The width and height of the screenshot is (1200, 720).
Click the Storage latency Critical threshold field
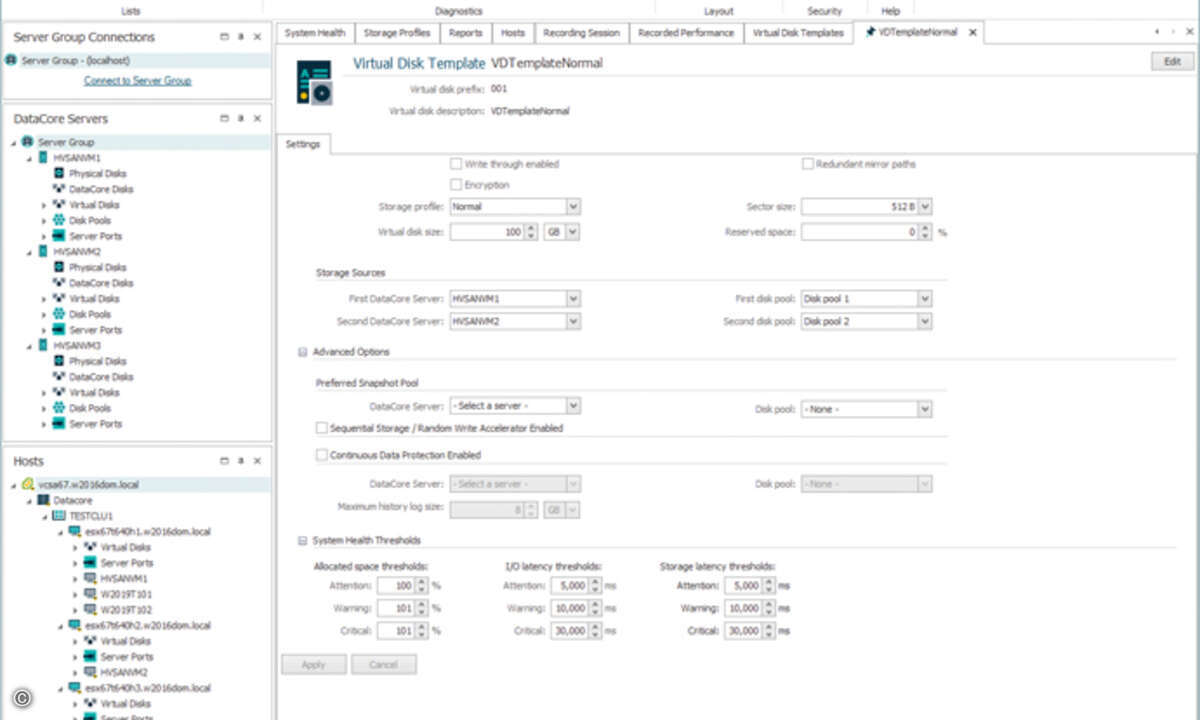pyautogui.click(x=744, y=631)
